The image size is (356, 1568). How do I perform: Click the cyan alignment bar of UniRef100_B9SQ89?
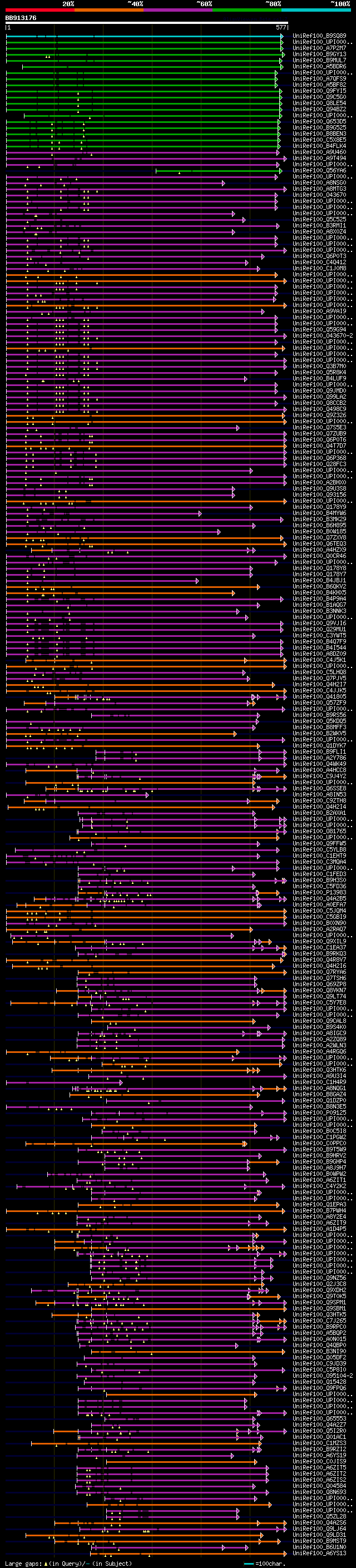tap(144, 37)
